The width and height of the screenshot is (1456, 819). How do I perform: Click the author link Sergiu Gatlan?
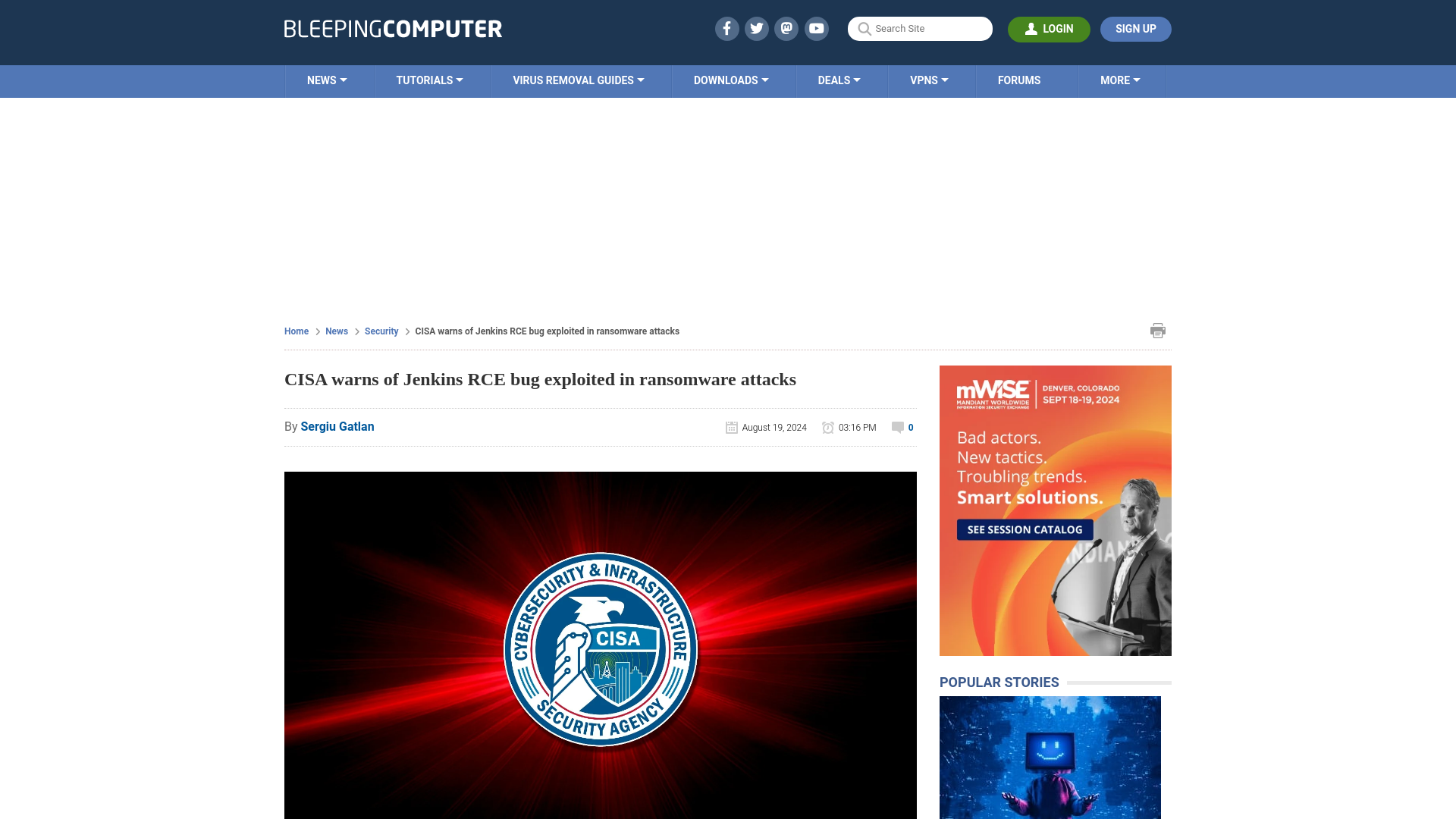coord(337,426)
